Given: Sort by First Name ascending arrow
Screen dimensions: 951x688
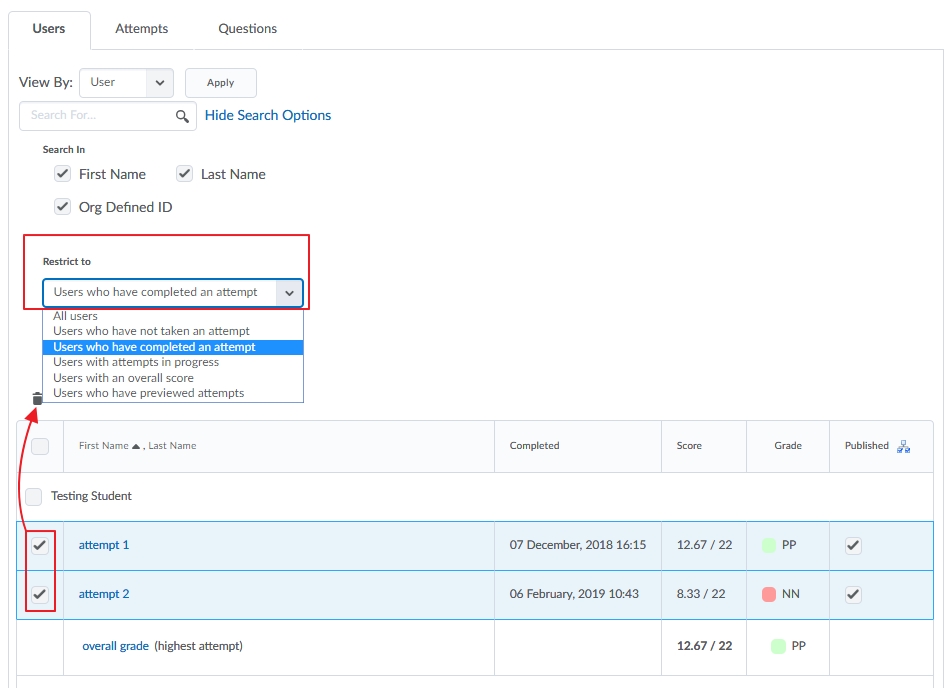Looking at the screenshot, I should coord(136,447).
